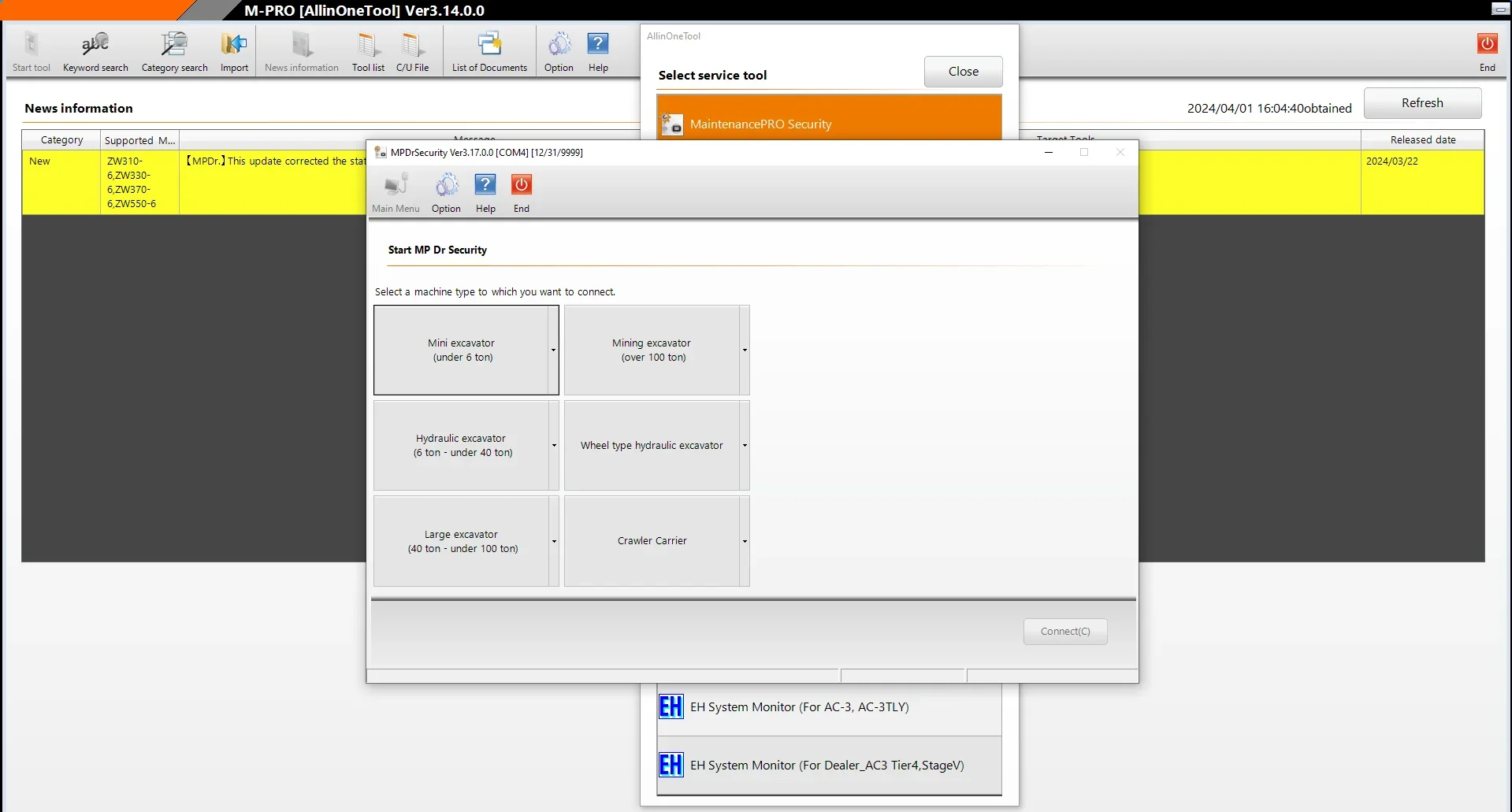
Task: Select Wheel type hydraulic excavator
Action: (652, 445)
